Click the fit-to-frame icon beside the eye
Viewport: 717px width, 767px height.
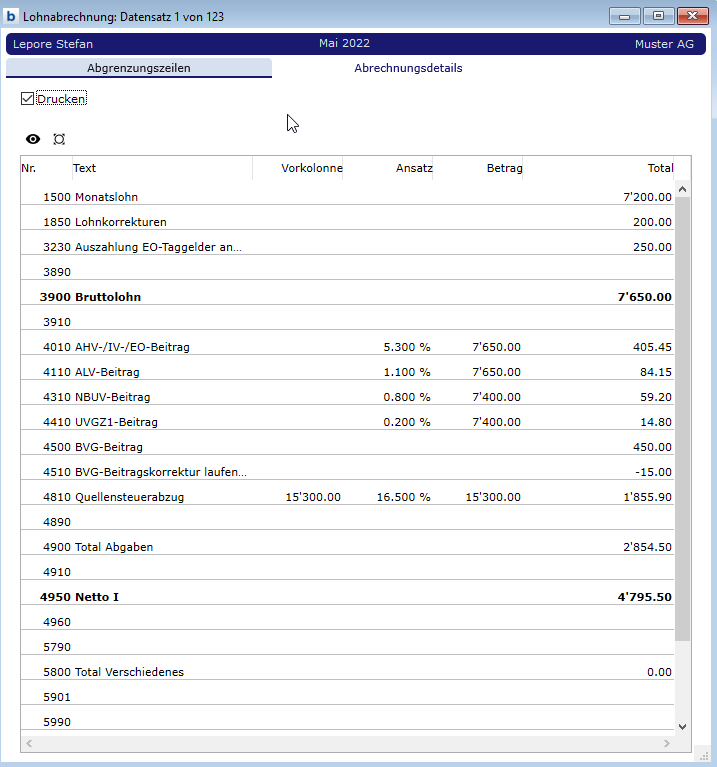tap(59, 139)
